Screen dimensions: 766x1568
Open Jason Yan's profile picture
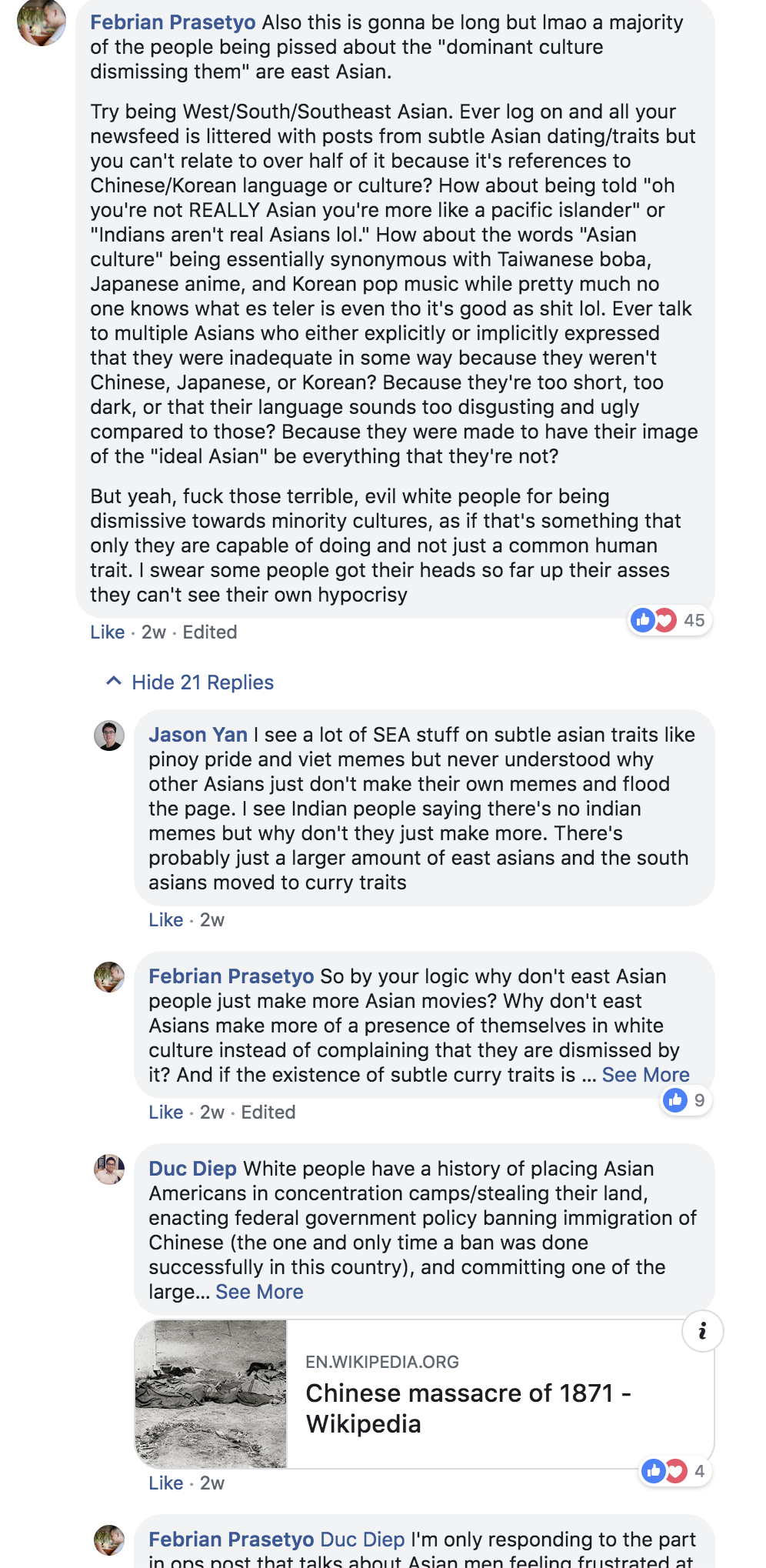[109, 736]
